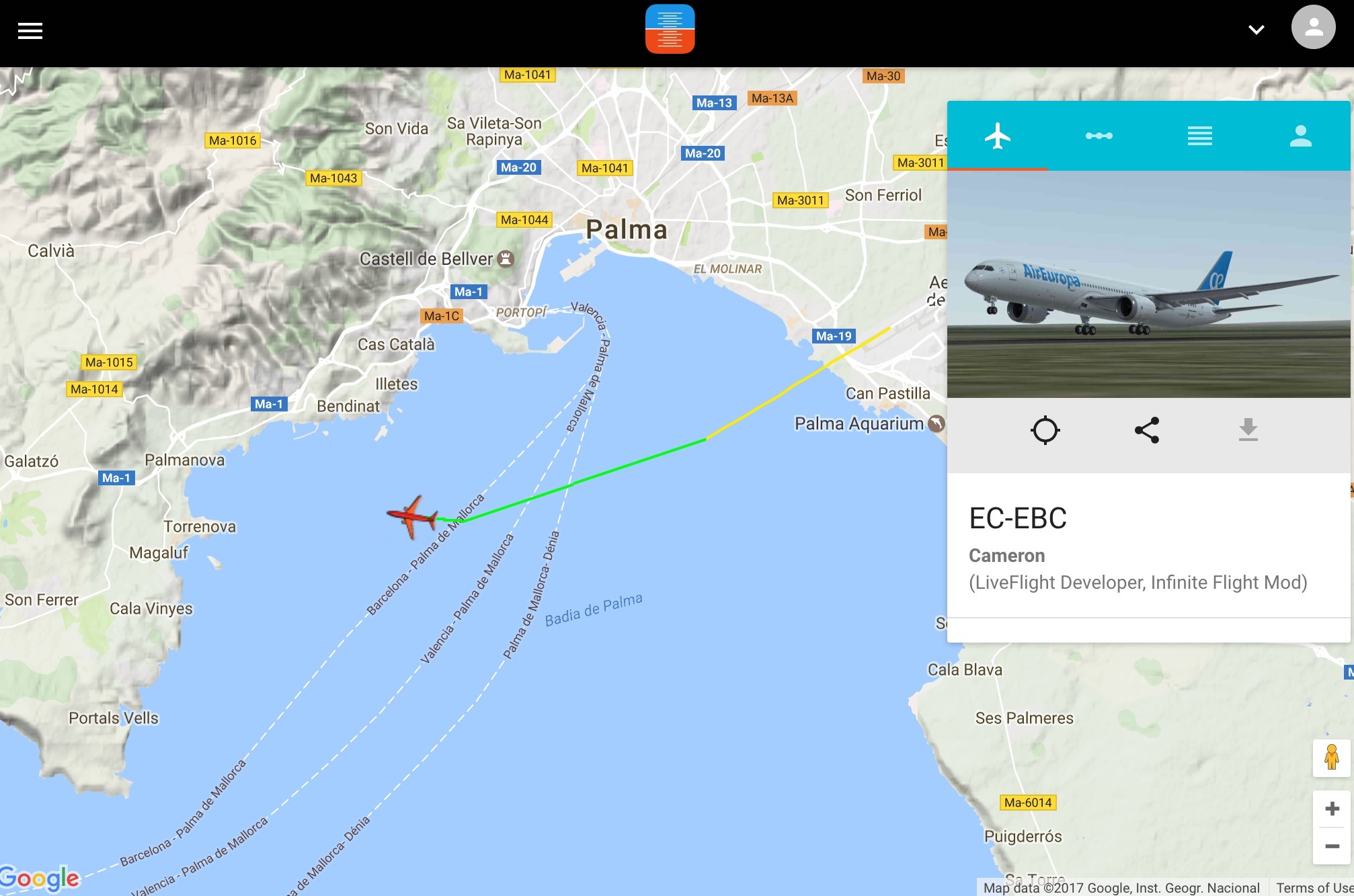Click the Google logo link

(x=40, y=878)
